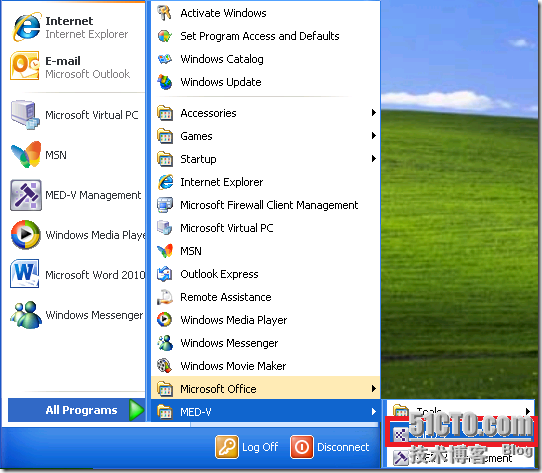Click Microsoft Virtual PC icon in programs list
Viewport: 542px width, 473px height.
165,228
